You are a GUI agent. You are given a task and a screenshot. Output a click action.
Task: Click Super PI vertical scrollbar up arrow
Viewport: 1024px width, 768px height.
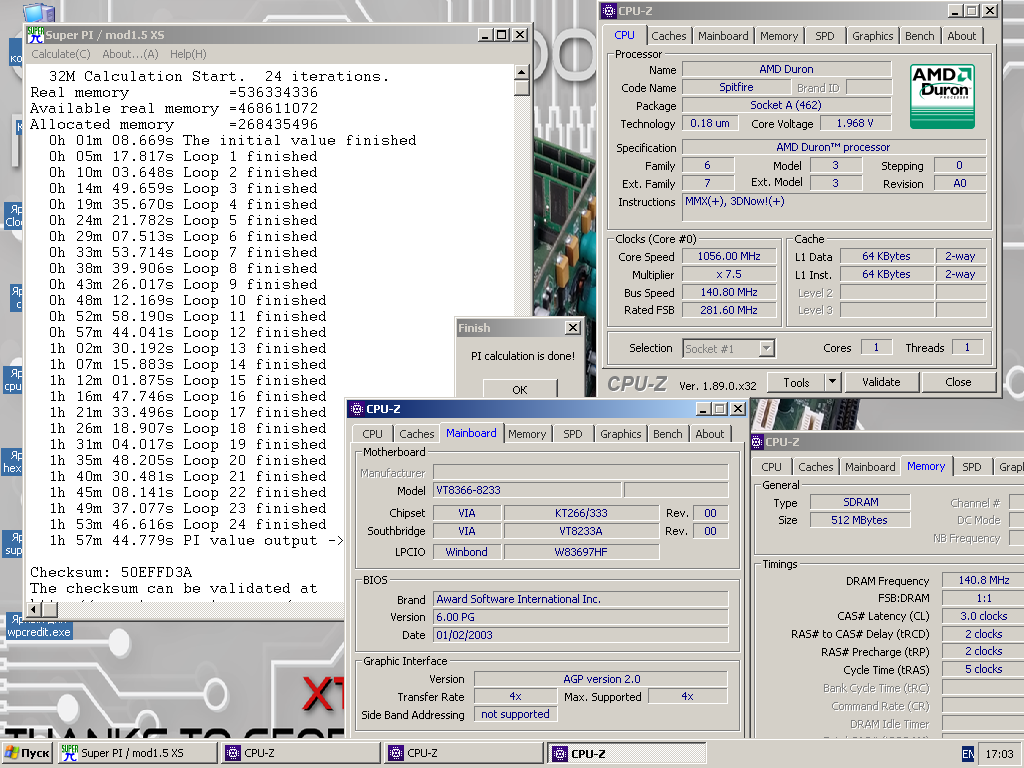pyautogui.click(x=521, y=72)
